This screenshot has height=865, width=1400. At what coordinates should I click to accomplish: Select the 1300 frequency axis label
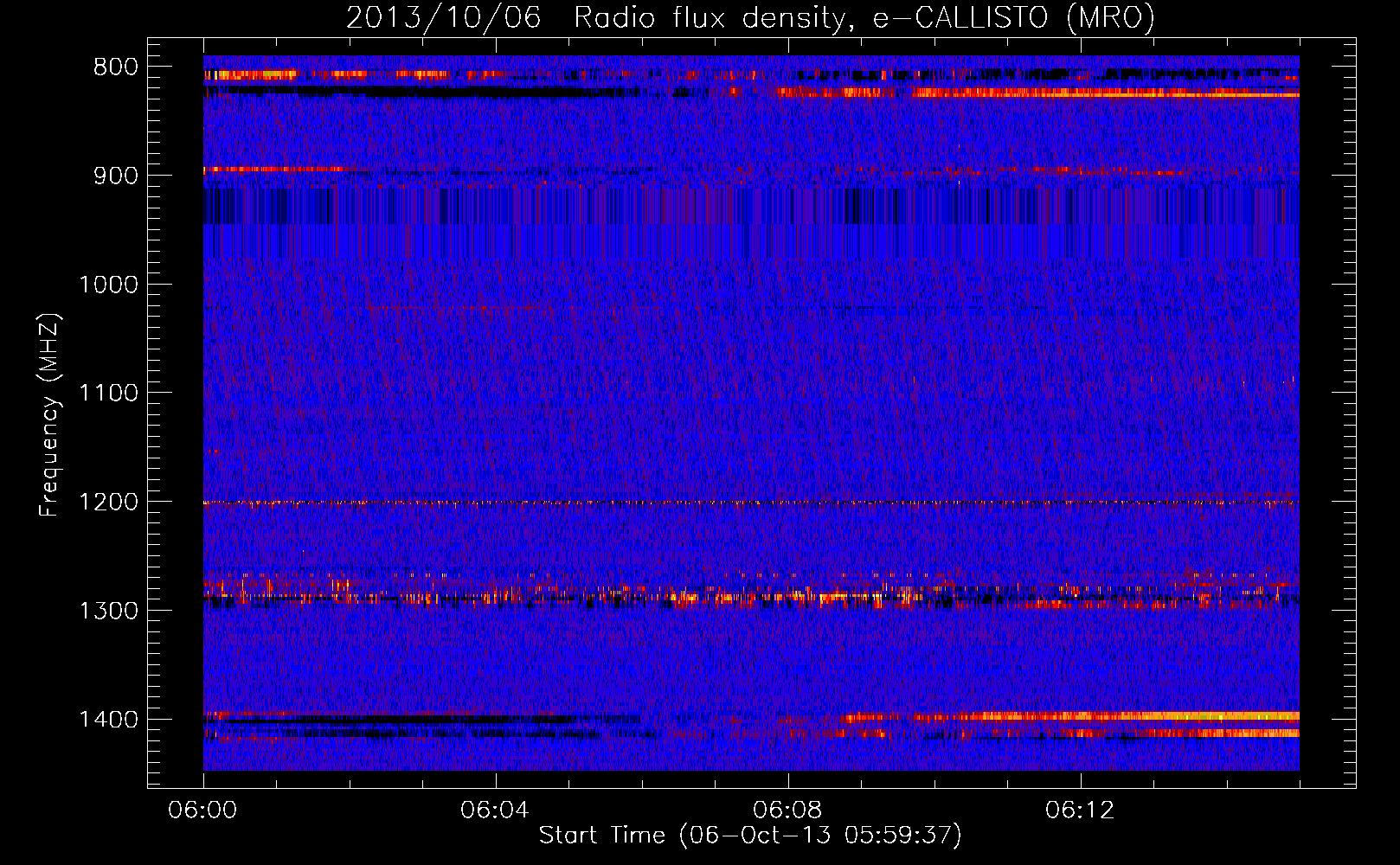(108, 611)
